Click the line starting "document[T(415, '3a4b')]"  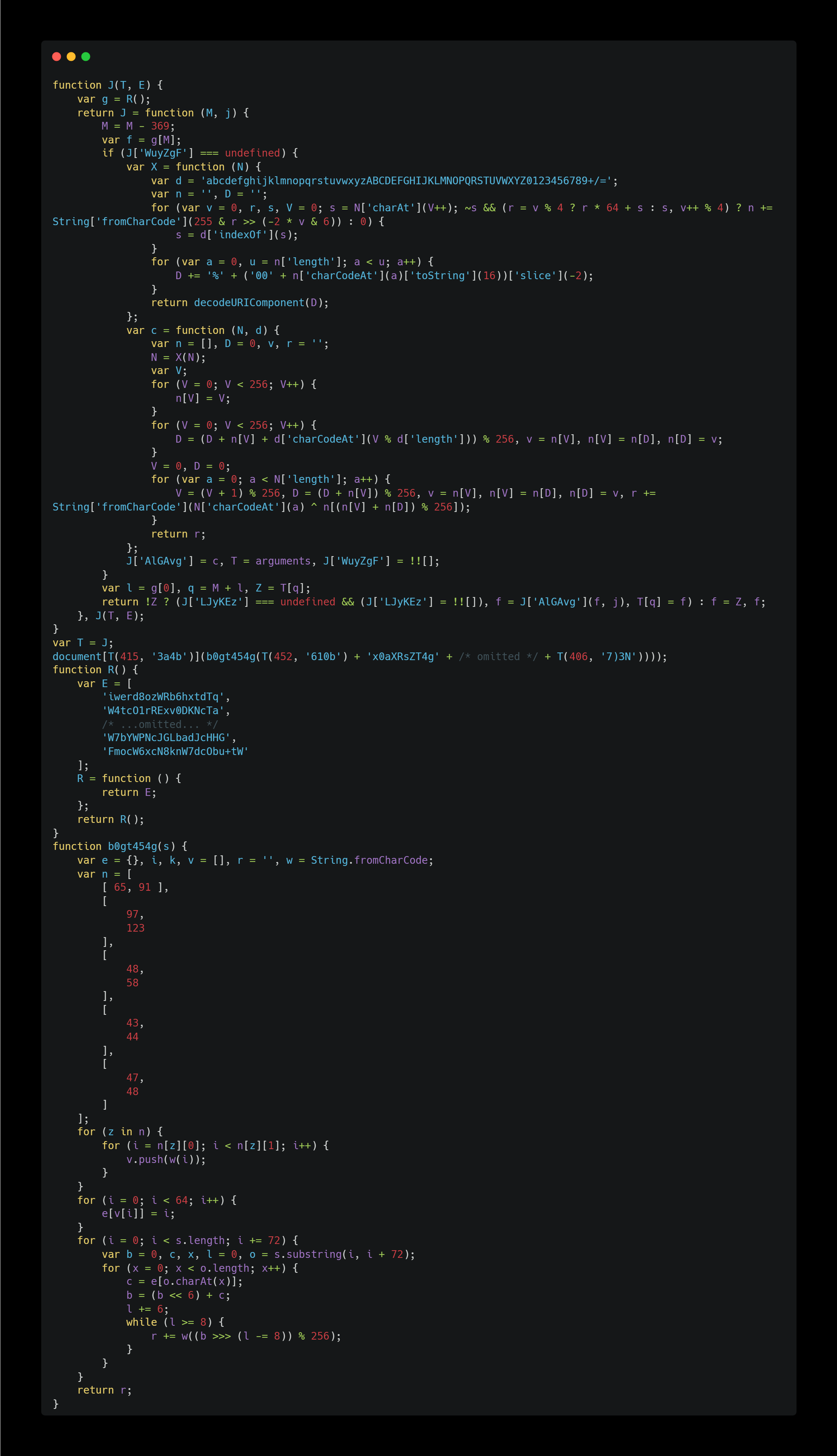[360, 656]
